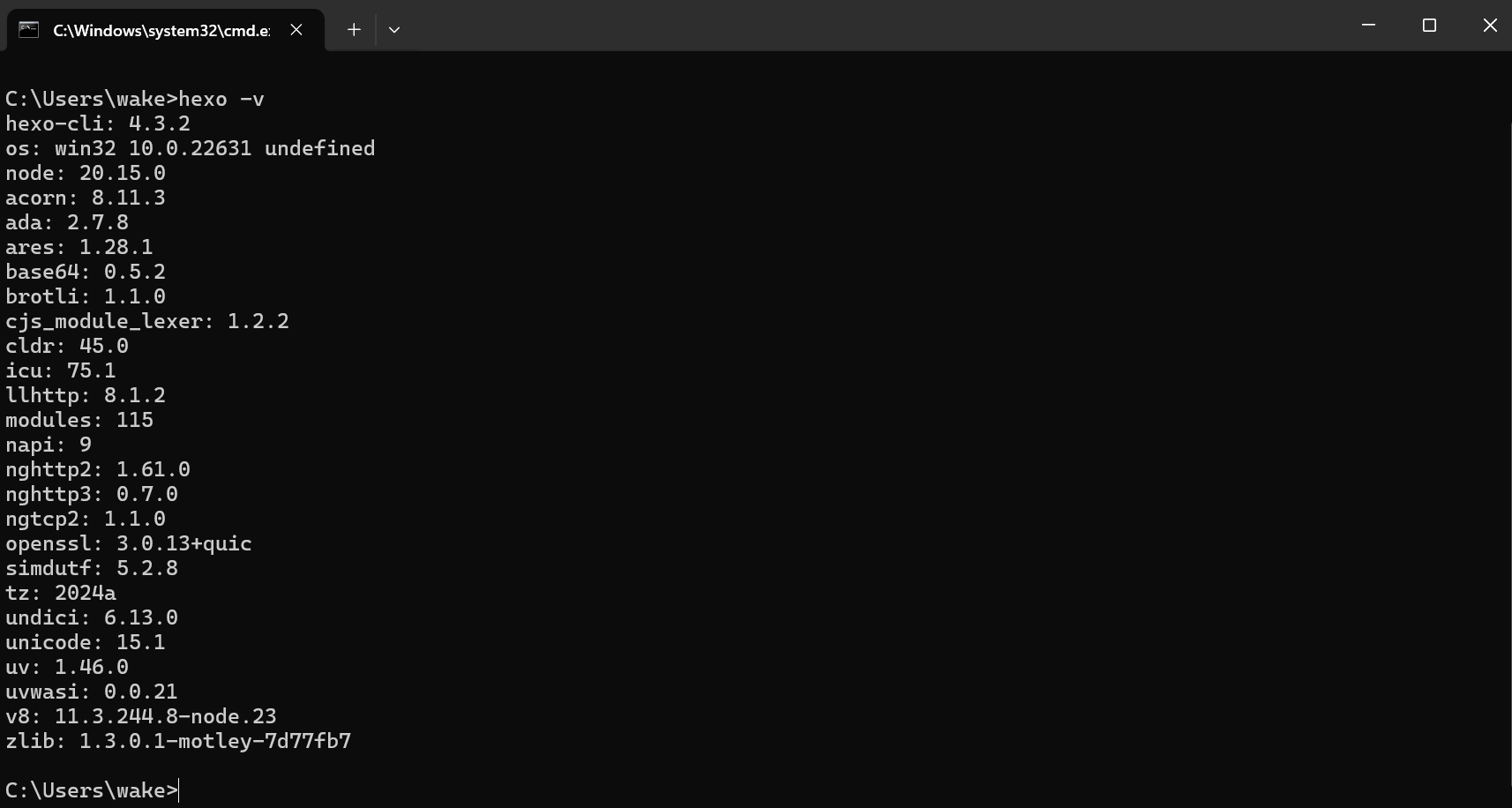Click the 'hexo-cli: 4.3.2' line
Image resolution: width=1512 pixels, height=808 pixels.
(98, 123)
